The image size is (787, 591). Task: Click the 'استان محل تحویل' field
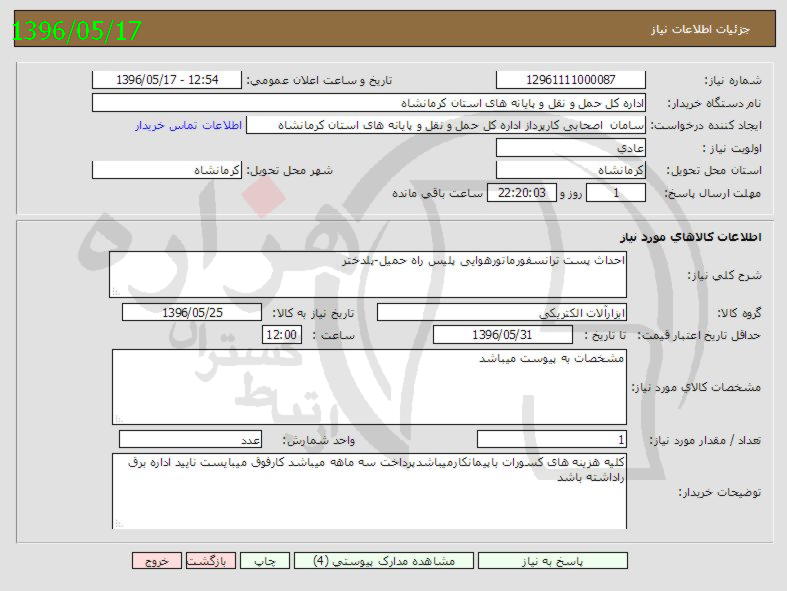pyautogui.click(x=571, y=170)
